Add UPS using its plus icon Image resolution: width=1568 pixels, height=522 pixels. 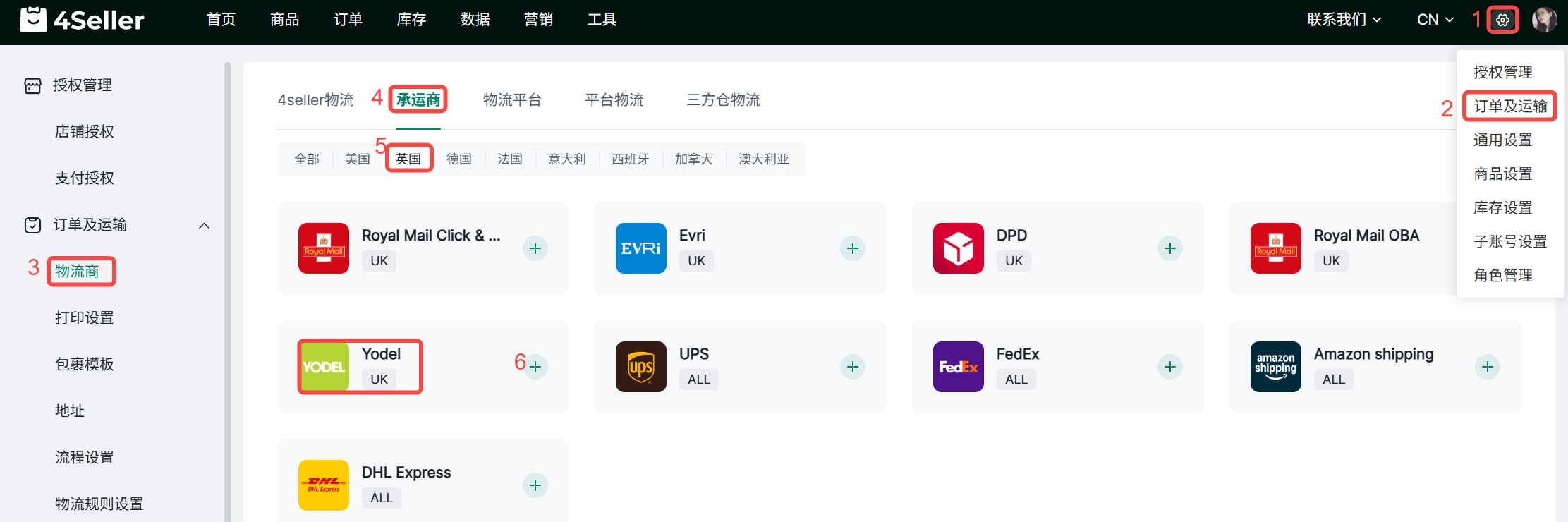point(852,367)
